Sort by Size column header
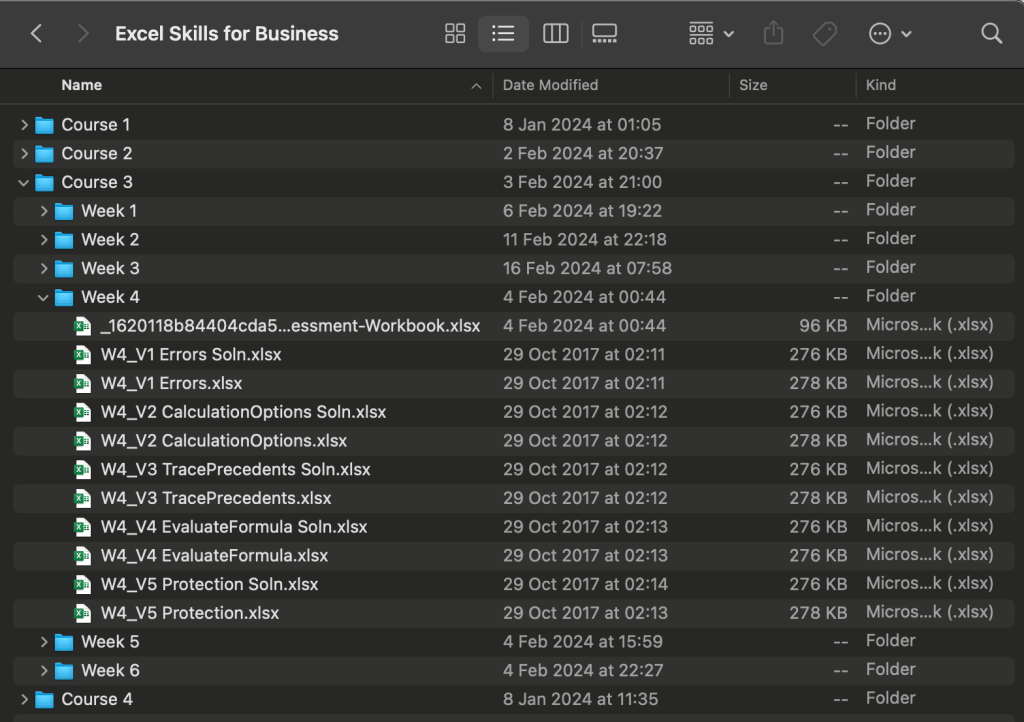1024x722 pixels. click(753, 85)
